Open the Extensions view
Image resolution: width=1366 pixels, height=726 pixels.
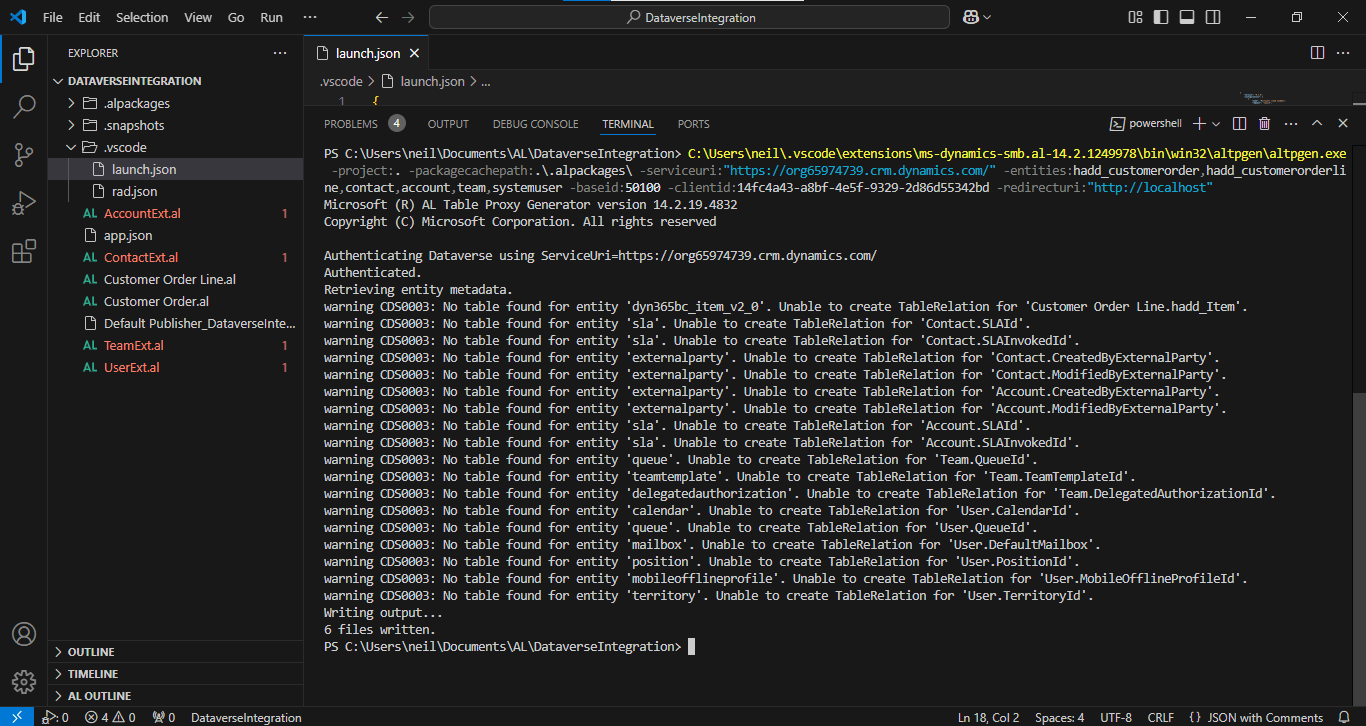(x=24, y=252)
